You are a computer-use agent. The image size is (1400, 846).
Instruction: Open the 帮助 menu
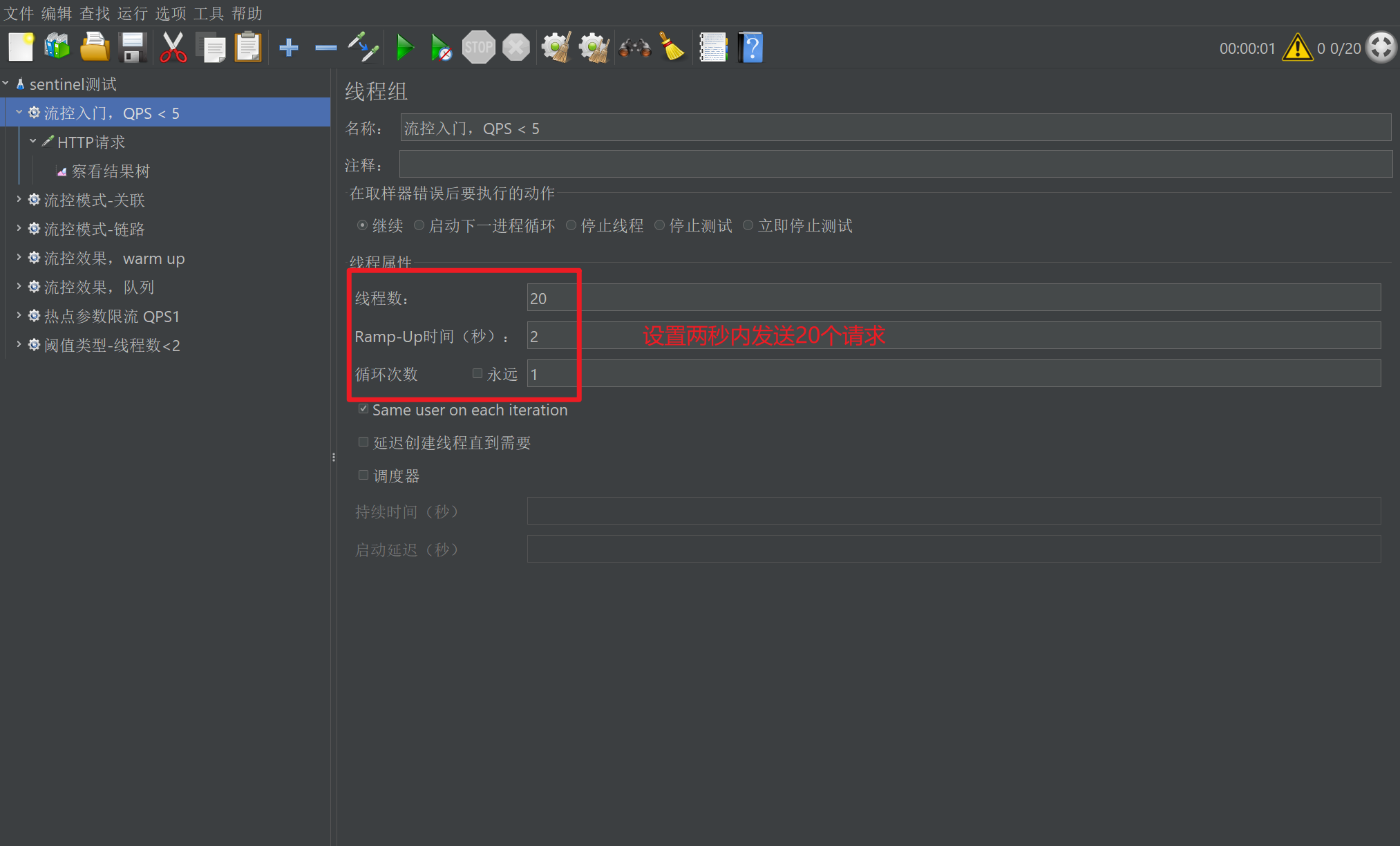click(x=247, y=13)
